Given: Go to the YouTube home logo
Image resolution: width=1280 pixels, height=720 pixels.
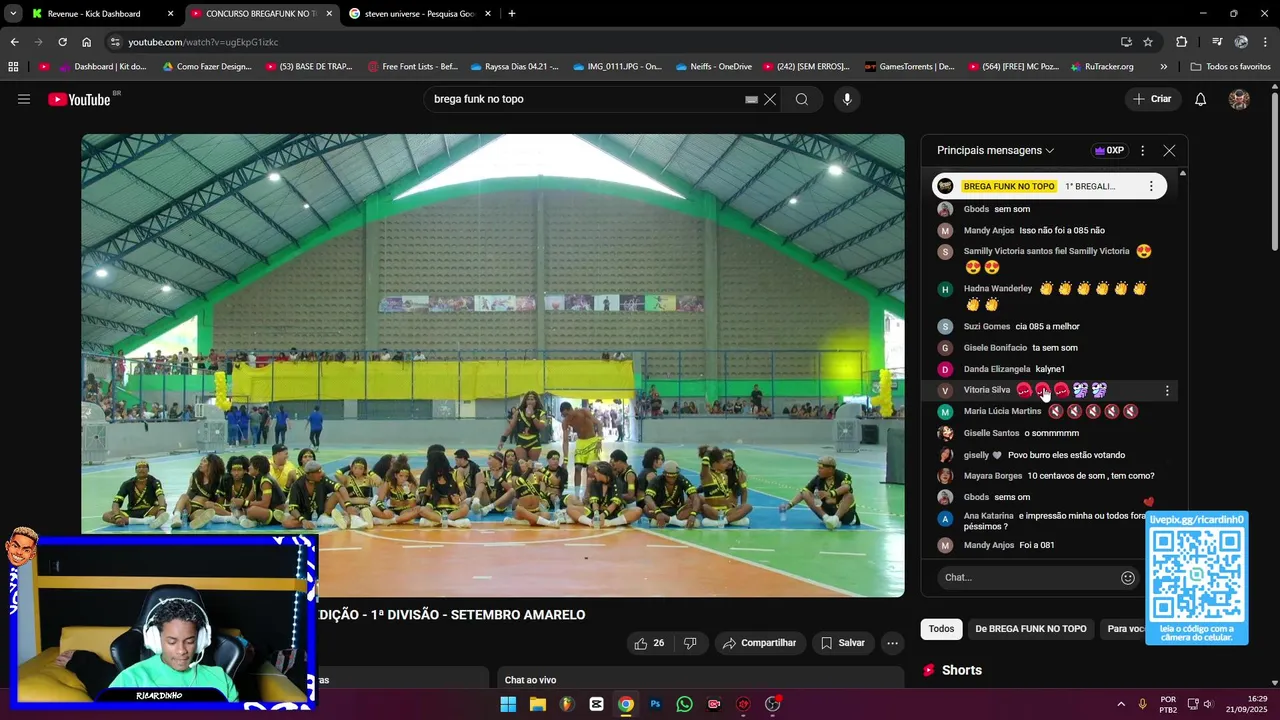Looking at the screenshot, I should 80,99.
